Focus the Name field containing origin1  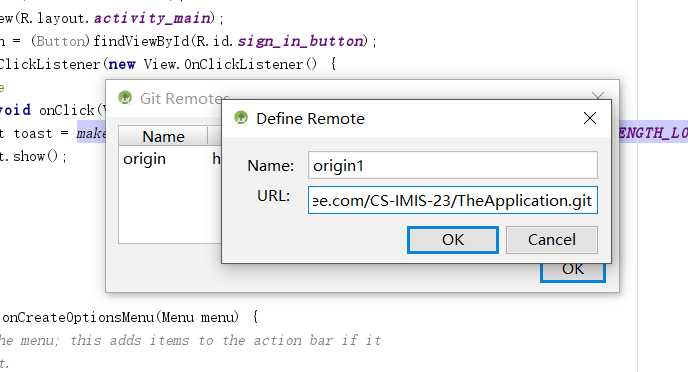pyautogui.click(x=453, y=165)
